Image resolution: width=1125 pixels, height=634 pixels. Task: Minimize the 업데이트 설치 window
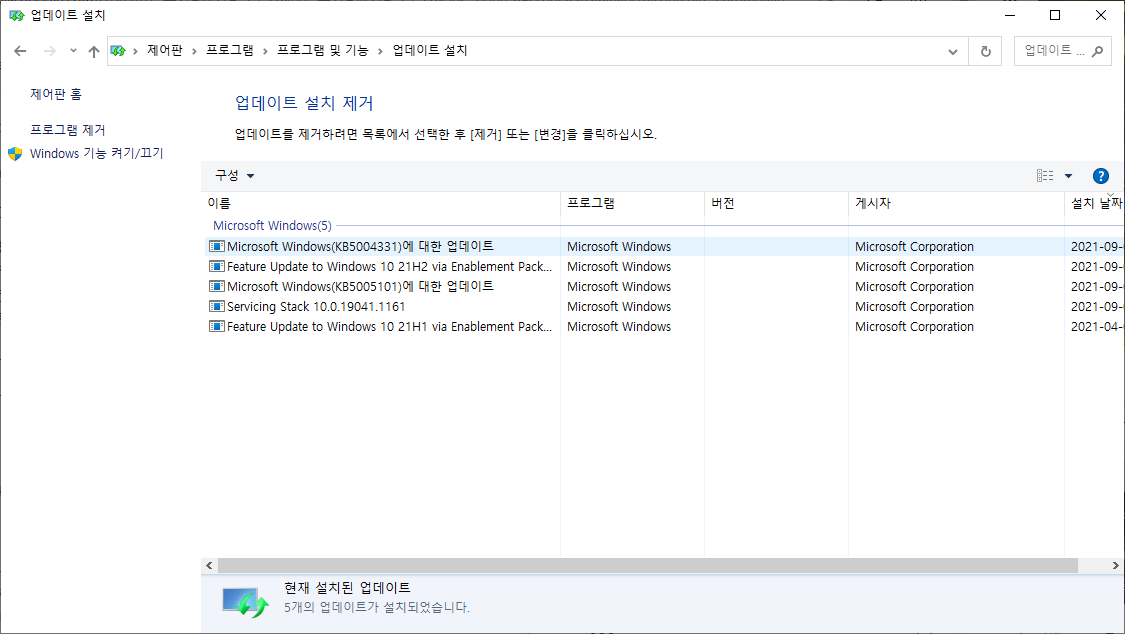[x=1009, y=15]
